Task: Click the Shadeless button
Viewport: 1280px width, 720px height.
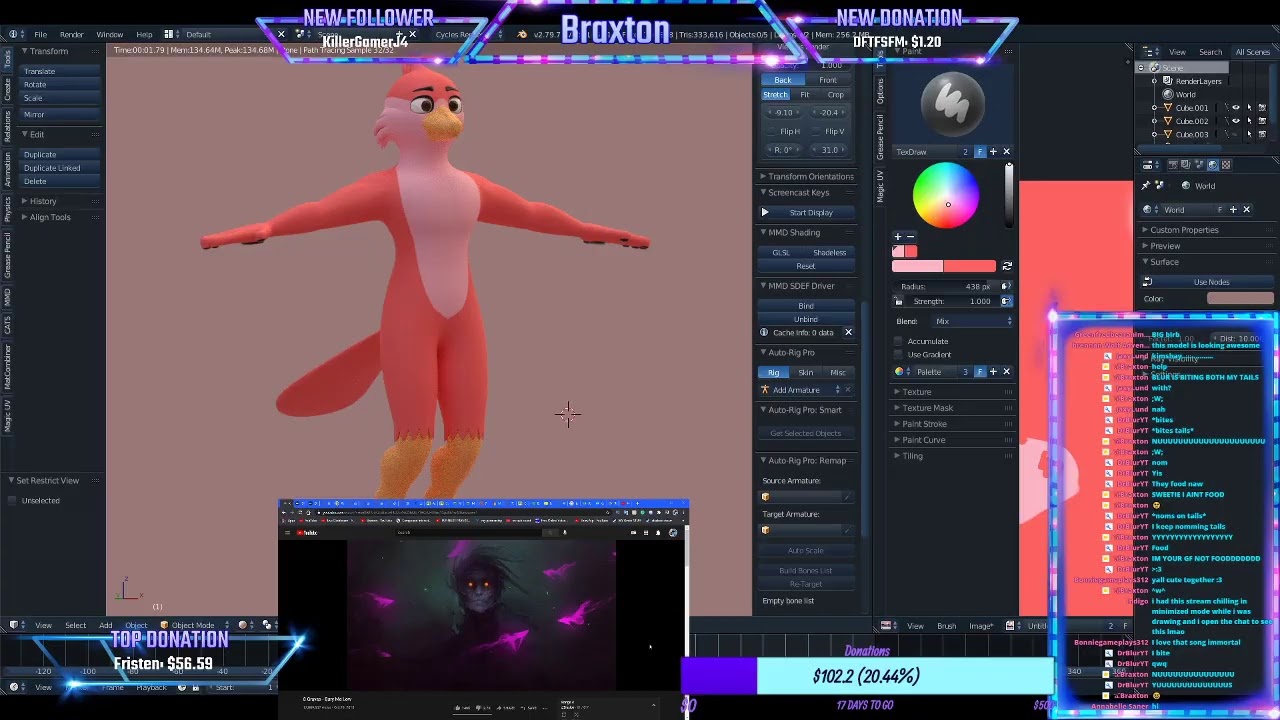Action: [829, 253]
